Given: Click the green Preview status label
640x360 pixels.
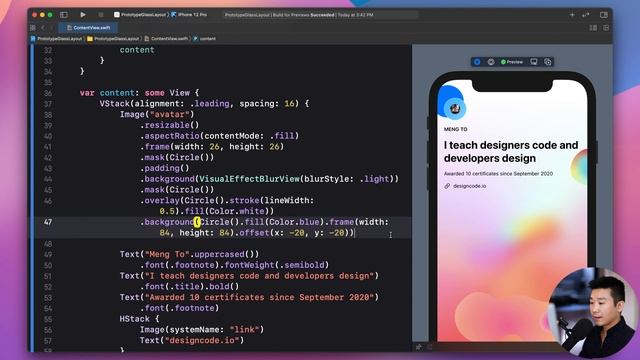Looking at the screenshot, I should 512,62.
